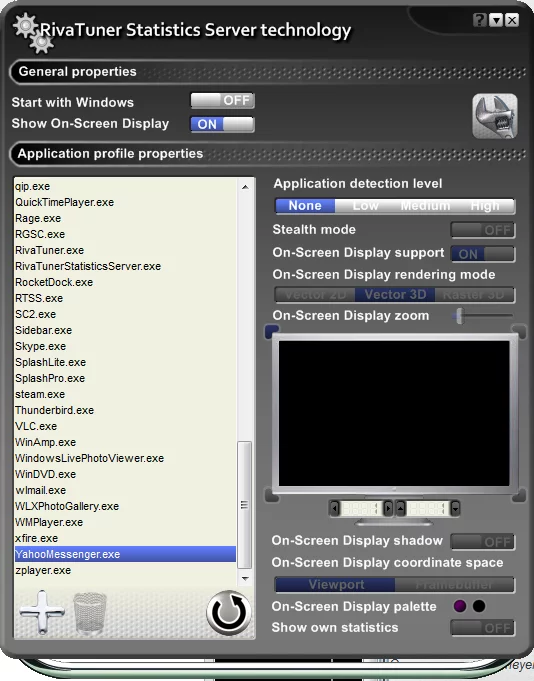Click the purple OSD palette color

[460, 606]
